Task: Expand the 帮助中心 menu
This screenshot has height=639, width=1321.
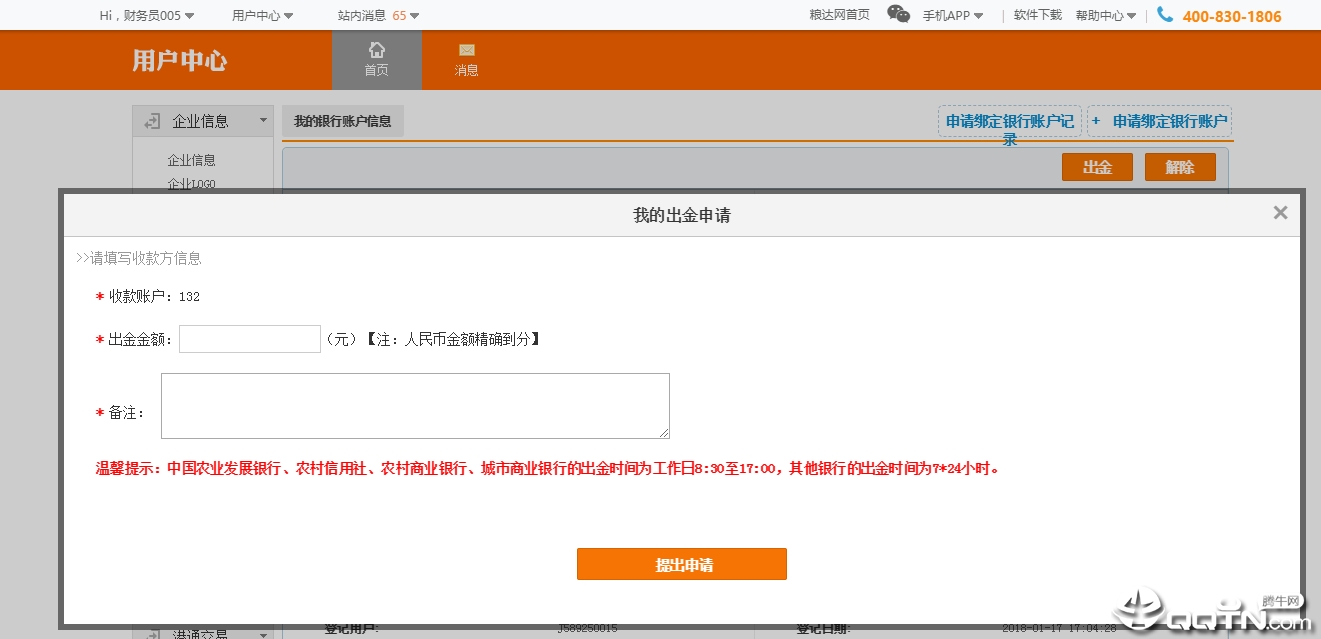Action: click(1105, 15)
